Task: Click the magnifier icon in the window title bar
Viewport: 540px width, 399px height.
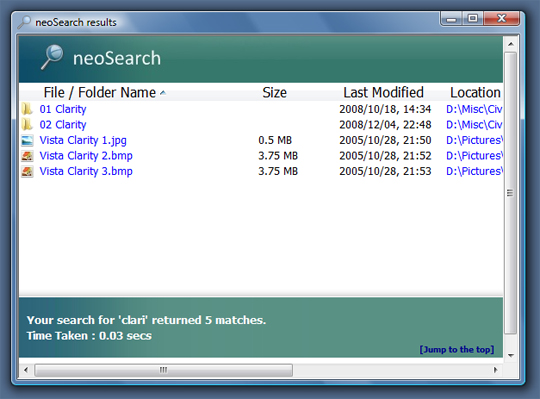Action: pos(24,22)
